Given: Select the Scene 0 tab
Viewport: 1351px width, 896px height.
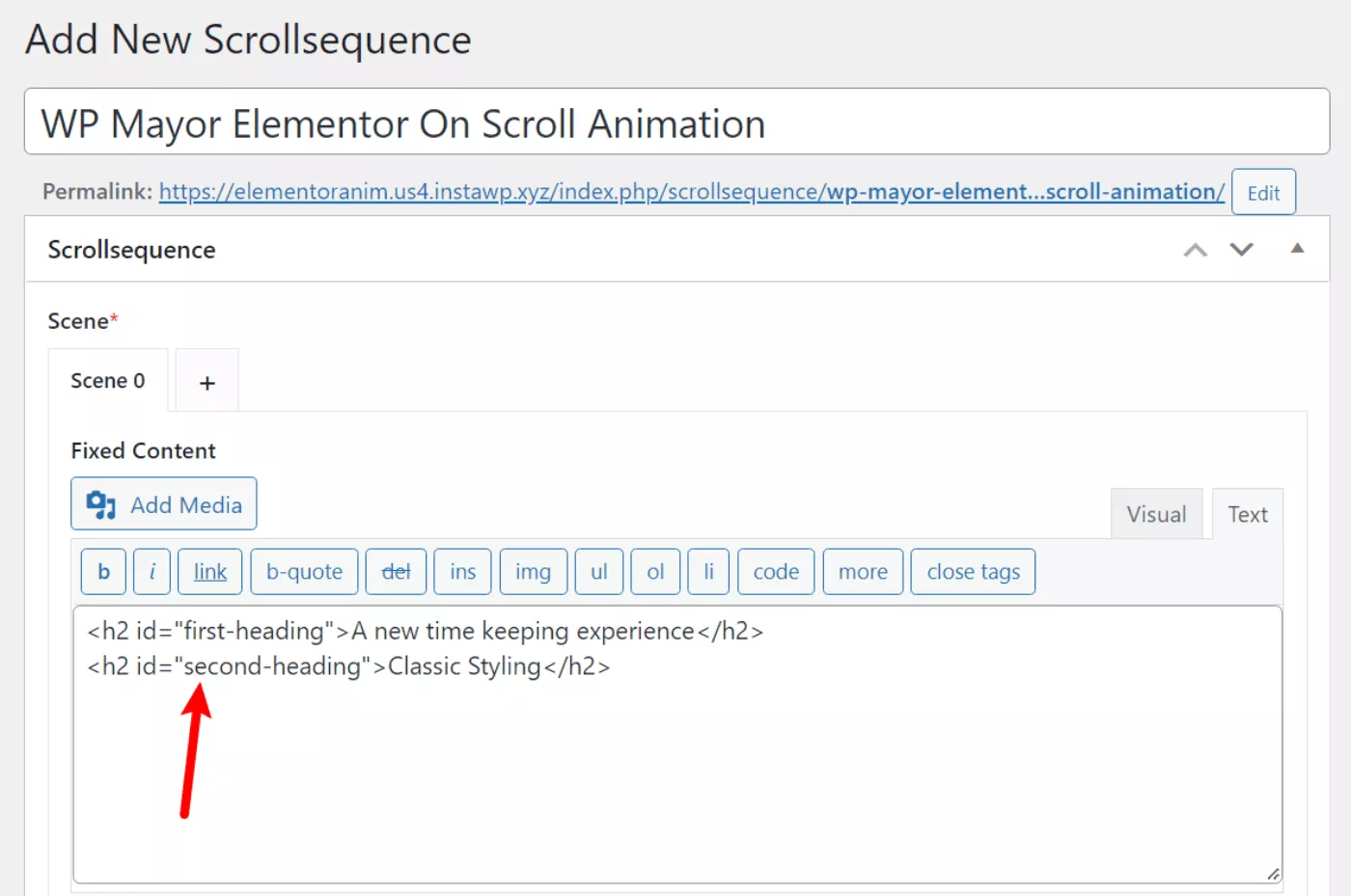Looking at the screenshot, I should coord(108,381).
